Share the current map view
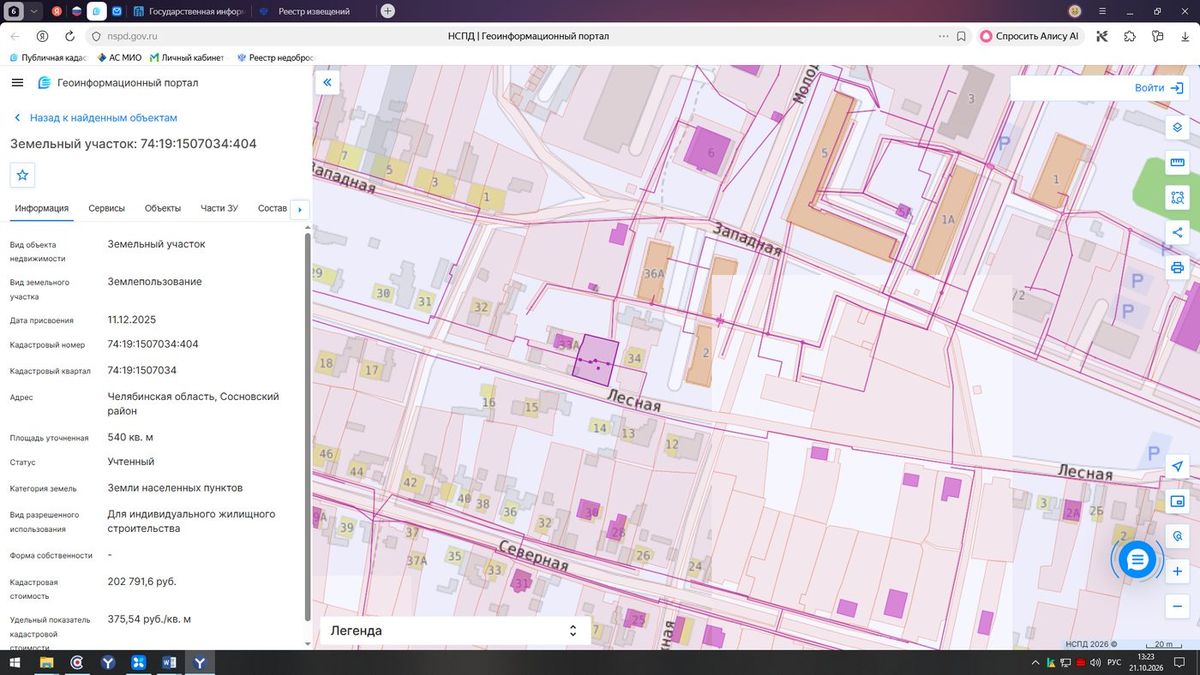The image size is (1200, 675). [1177, 233]
